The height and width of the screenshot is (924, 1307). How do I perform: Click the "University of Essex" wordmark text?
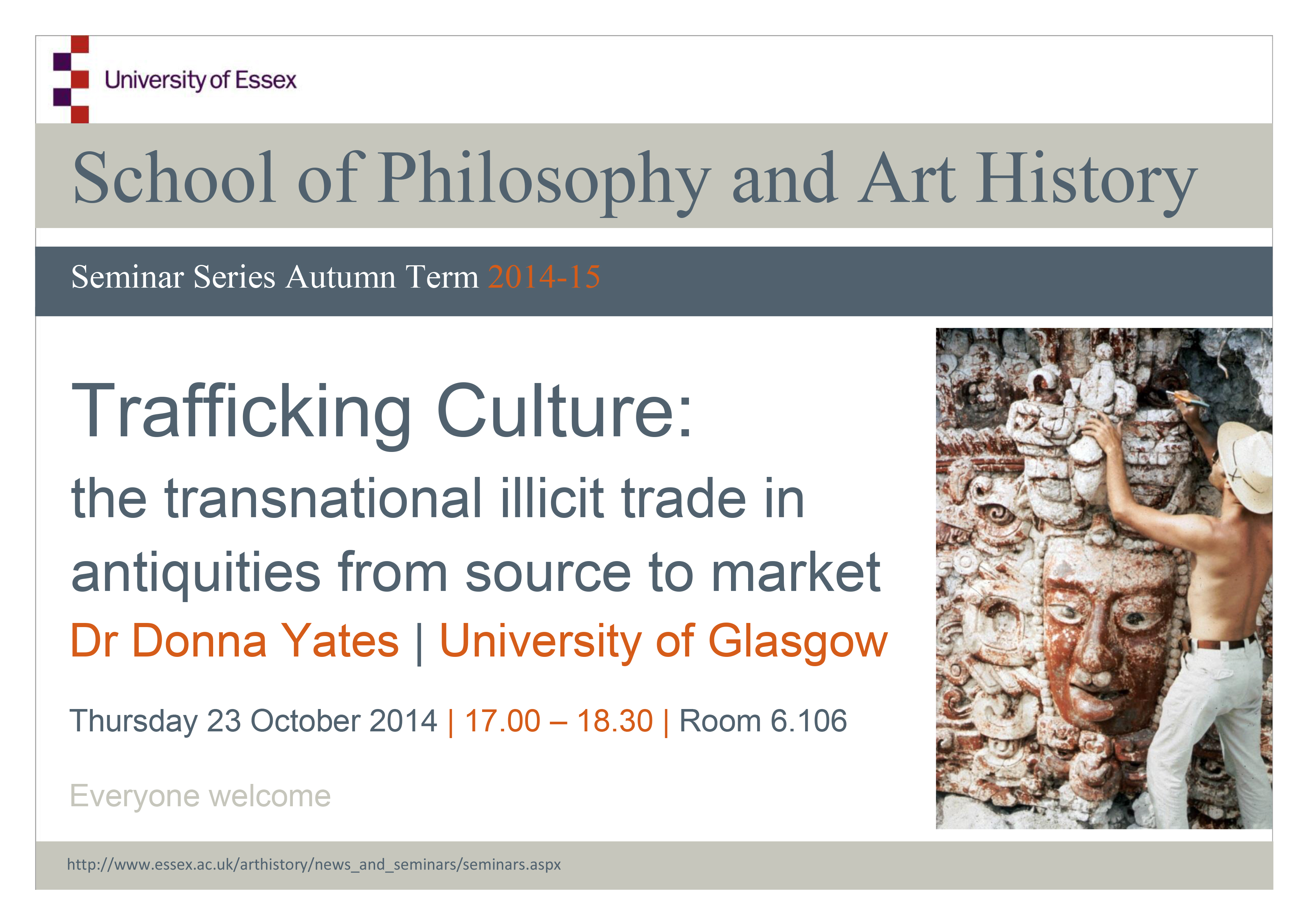point(200,80)
